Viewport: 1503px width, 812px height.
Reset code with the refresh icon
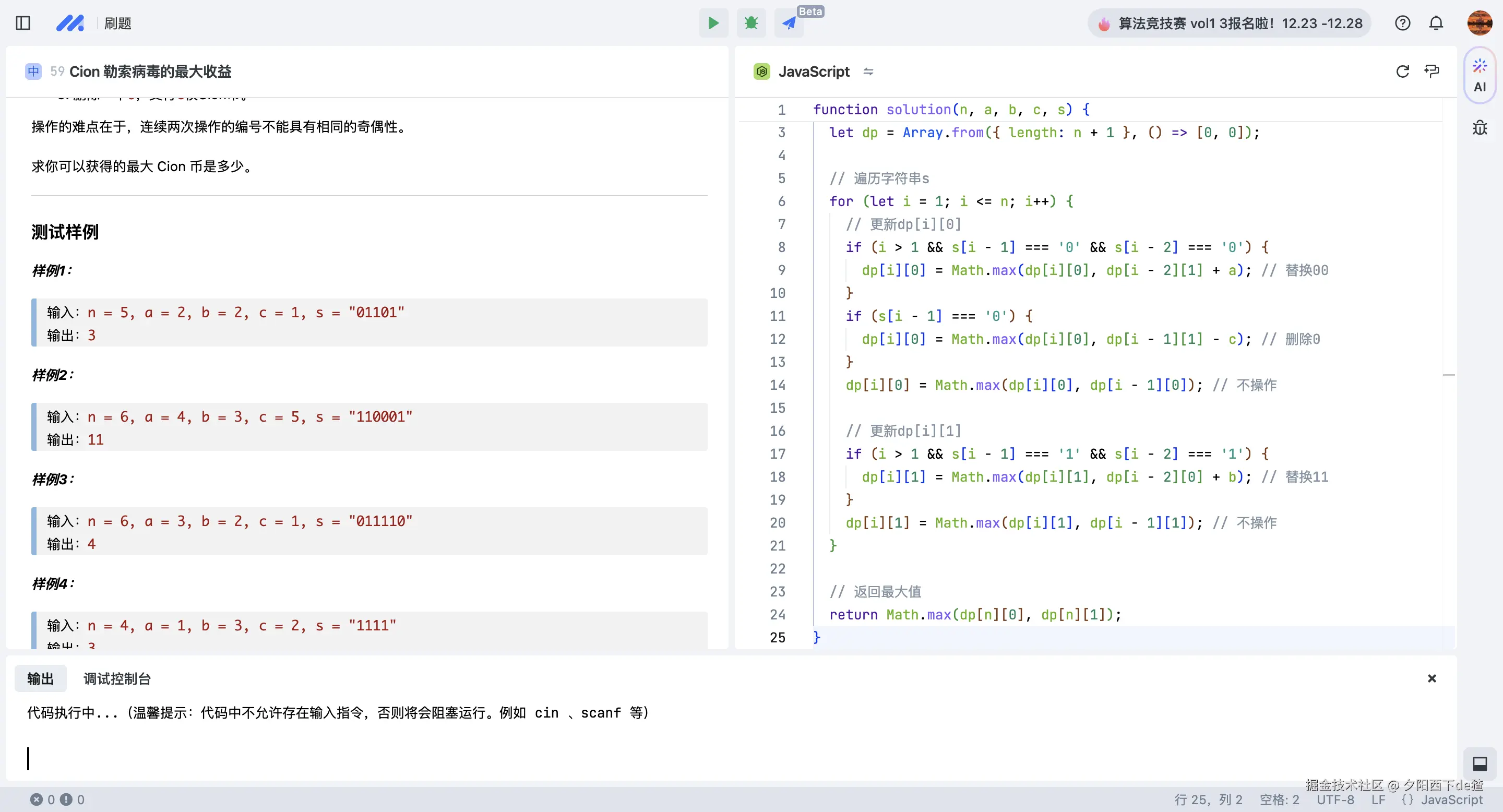pyautogui.click(x=1402, y=71)
